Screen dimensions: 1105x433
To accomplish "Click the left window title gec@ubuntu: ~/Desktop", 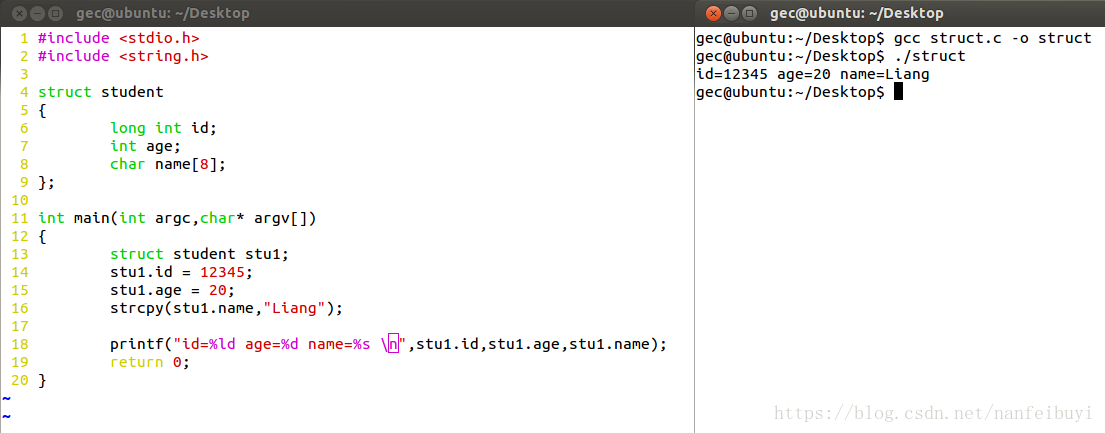I will pos(163,13).
